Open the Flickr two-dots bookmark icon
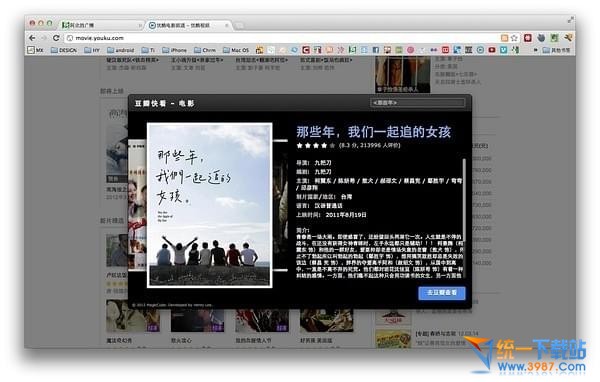Viewport: 600px width, 382px height. (434, 50)
